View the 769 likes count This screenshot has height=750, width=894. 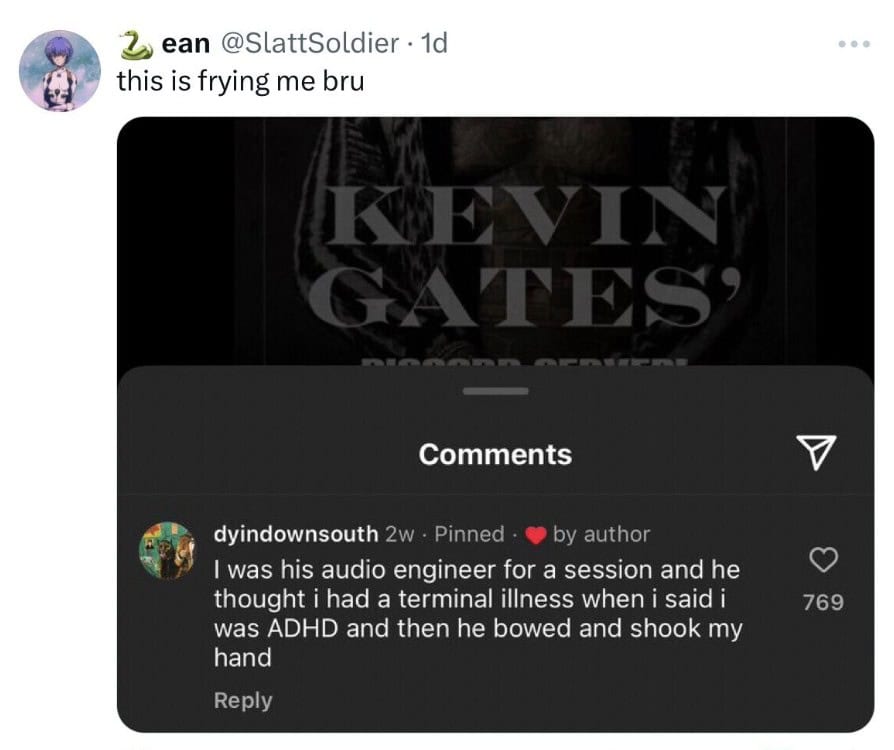pyautogui.click(x=822, y=602)
